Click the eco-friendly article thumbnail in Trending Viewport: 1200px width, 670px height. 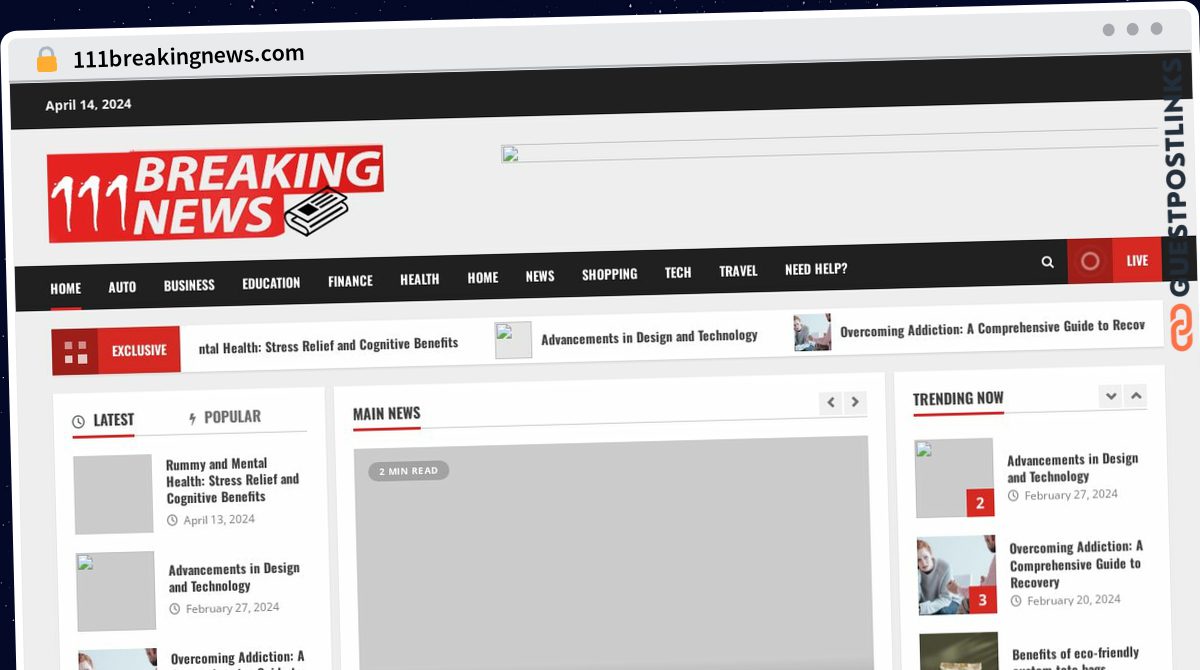959,651
